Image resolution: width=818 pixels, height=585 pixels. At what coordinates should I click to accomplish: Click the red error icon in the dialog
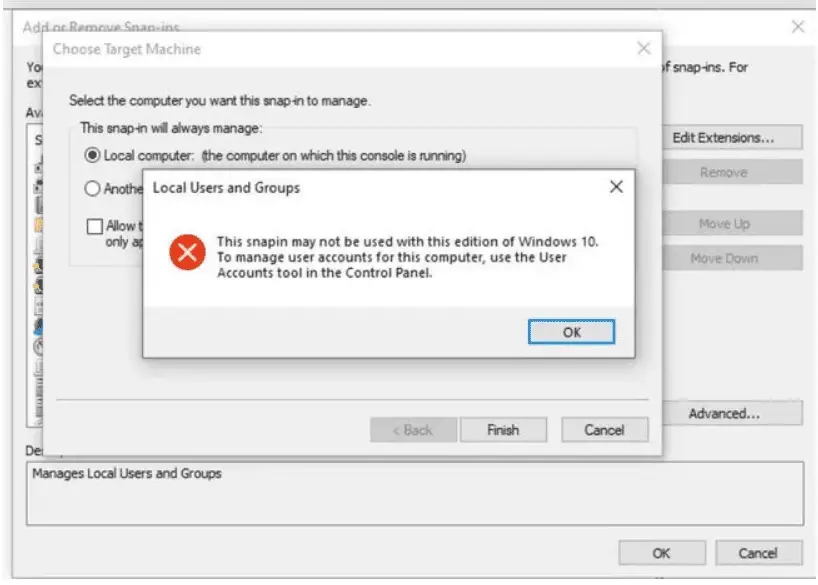pyautogui.click(x=187, y=253)
